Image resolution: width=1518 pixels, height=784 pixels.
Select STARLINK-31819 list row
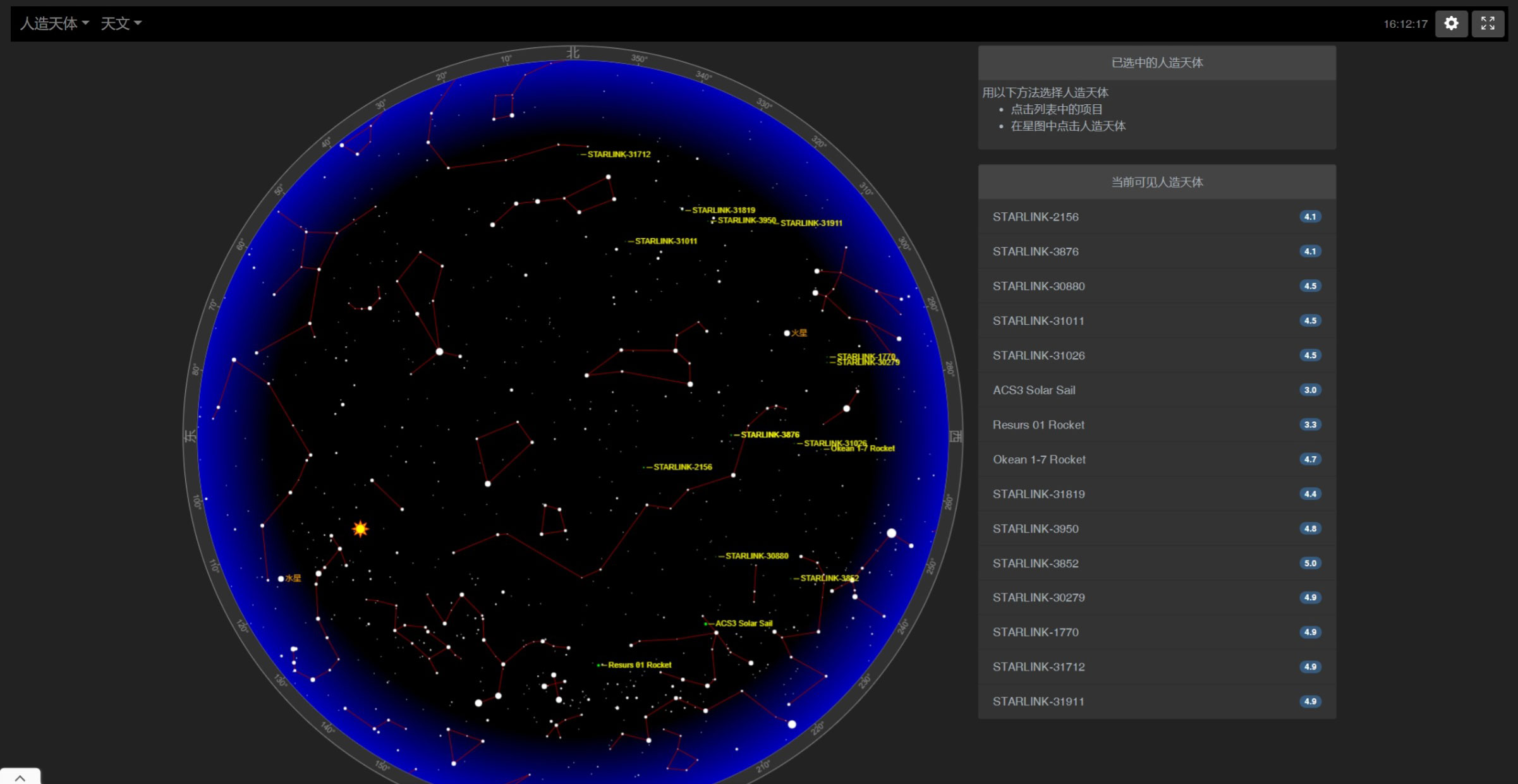[1157, 494]
